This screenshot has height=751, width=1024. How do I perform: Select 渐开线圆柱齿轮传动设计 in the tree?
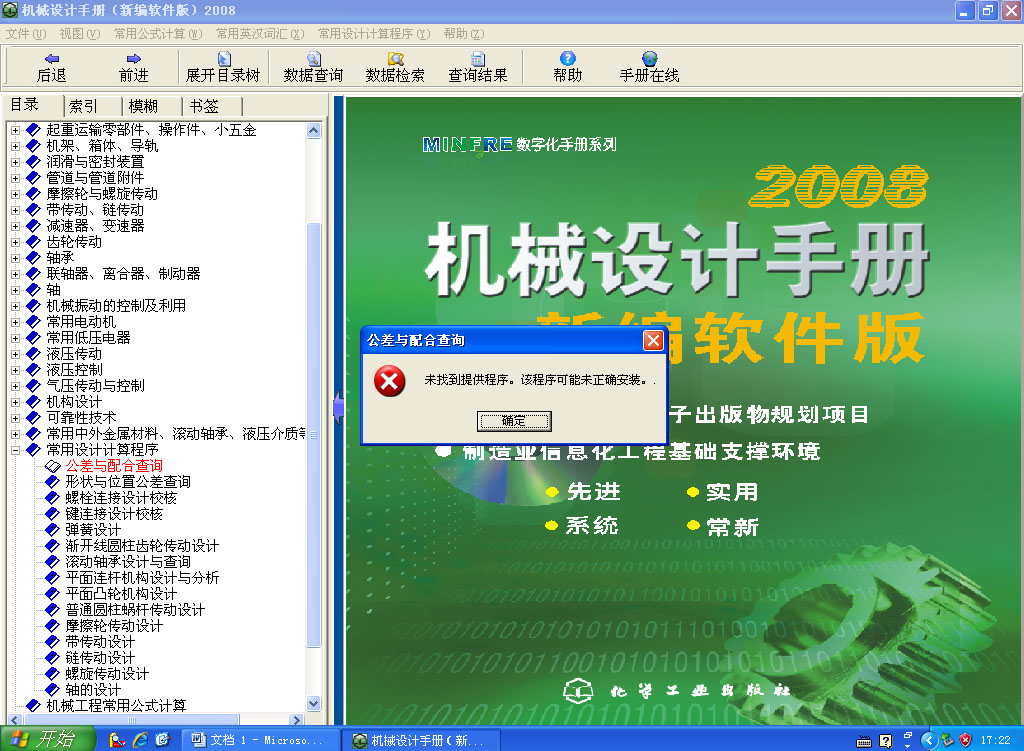click(x=142, y=546)
